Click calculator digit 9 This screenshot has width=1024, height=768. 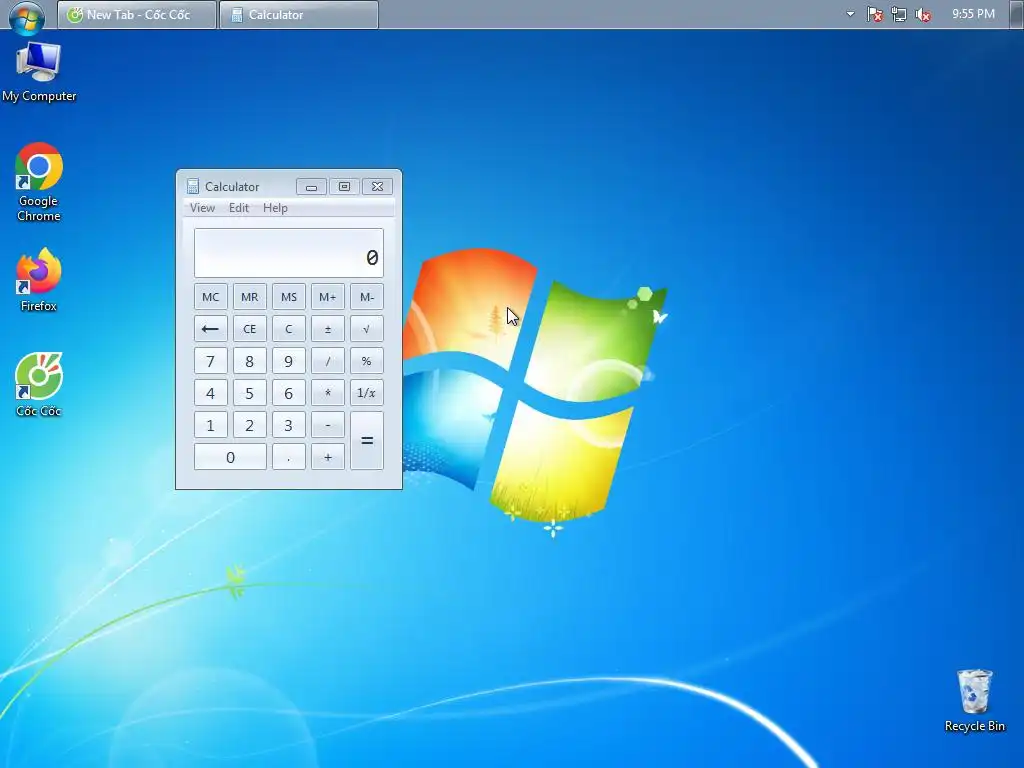click(289, 360)
